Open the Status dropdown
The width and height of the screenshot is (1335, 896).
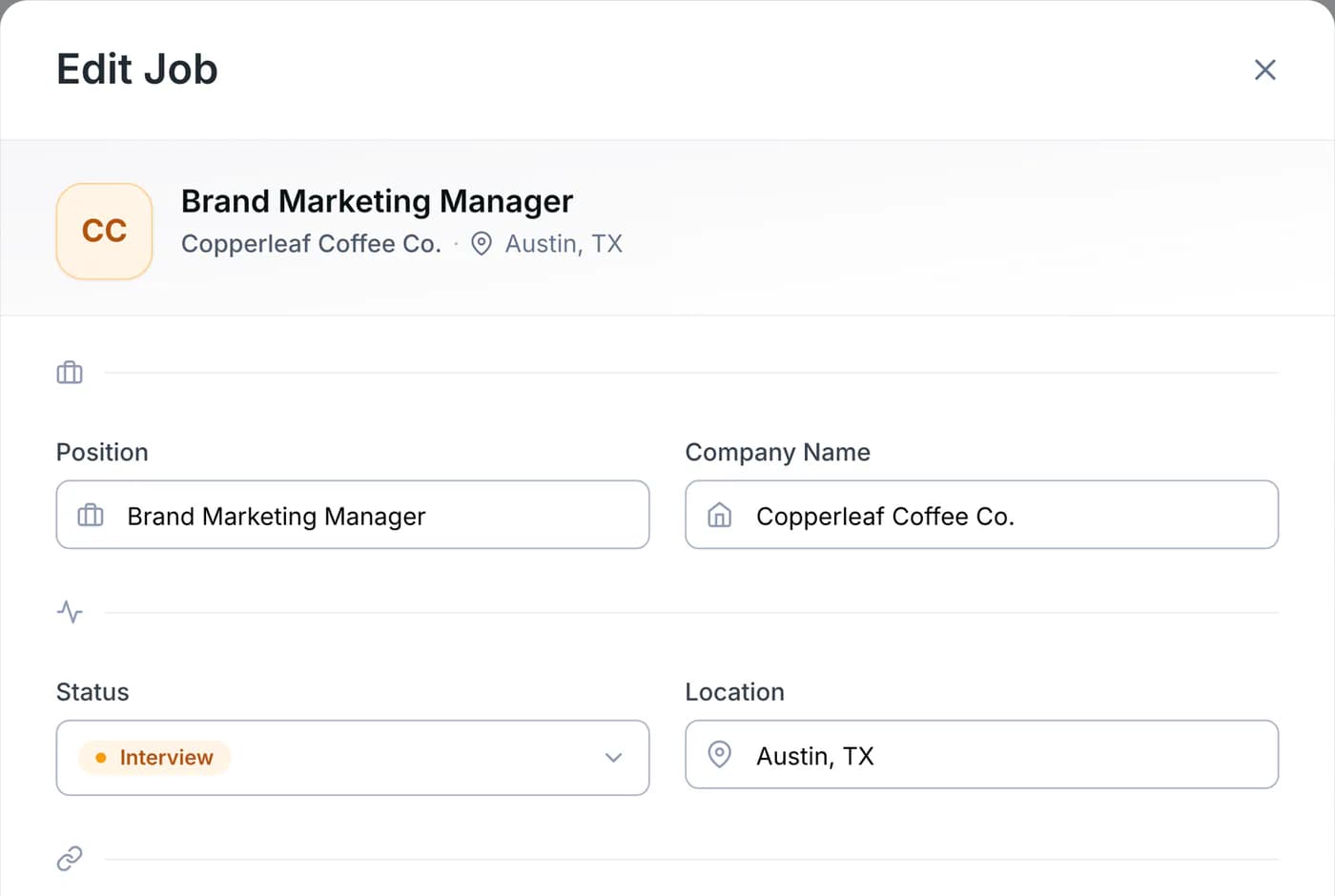[x=353, y=758]
